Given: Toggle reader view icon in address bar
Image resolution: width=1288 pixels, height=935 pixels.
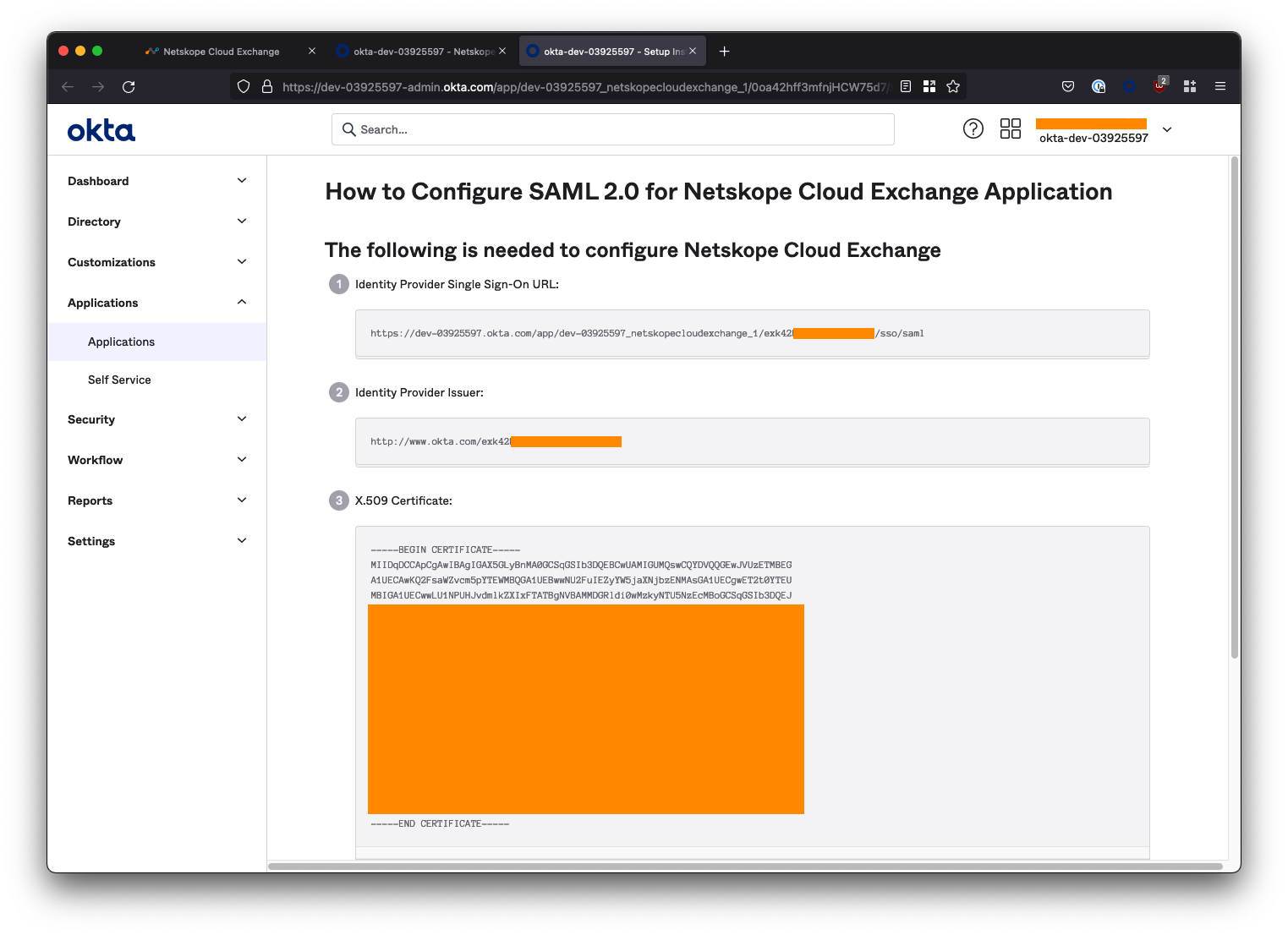Looking at the screenshot, I should 906,86.
